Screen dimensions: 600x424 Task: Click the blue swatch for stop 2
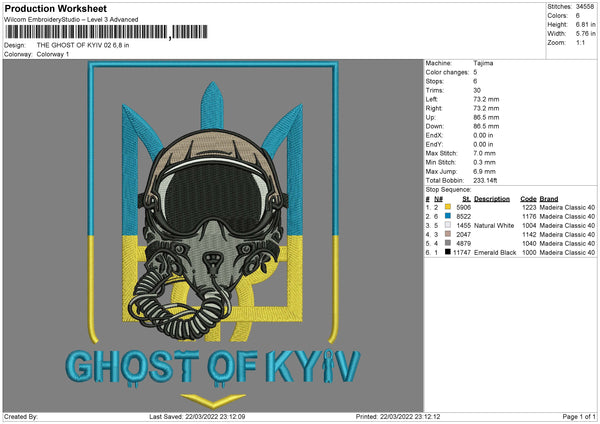(448, 216)
